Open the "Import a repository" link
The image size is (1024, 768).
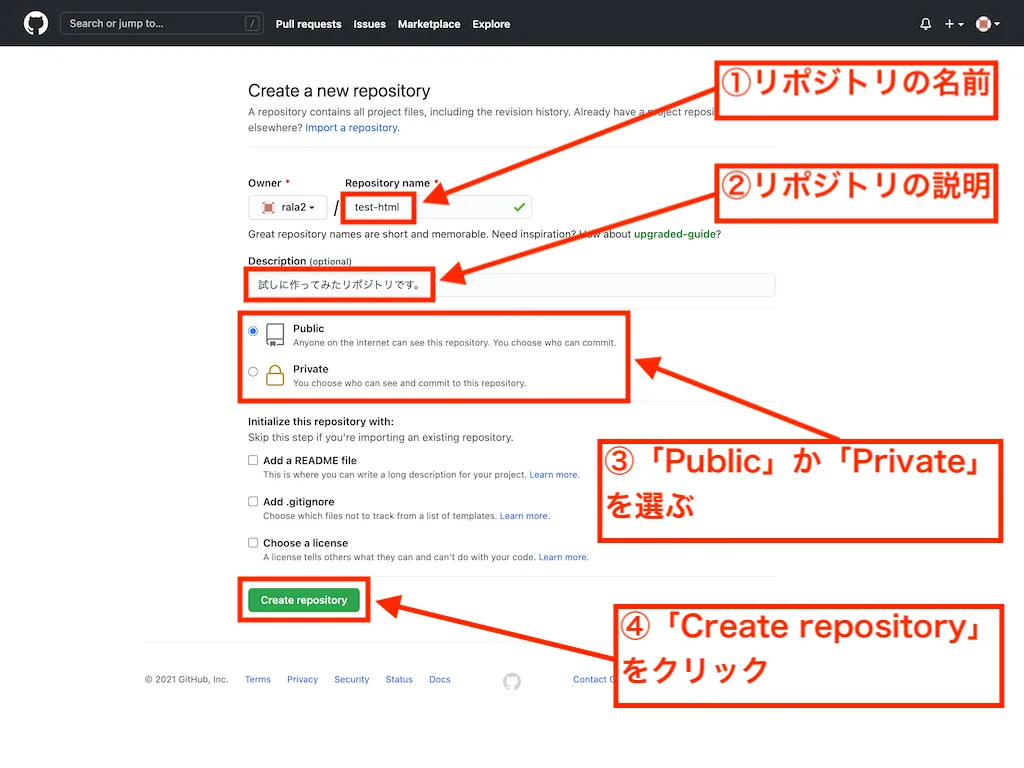[x=351, y=127]
